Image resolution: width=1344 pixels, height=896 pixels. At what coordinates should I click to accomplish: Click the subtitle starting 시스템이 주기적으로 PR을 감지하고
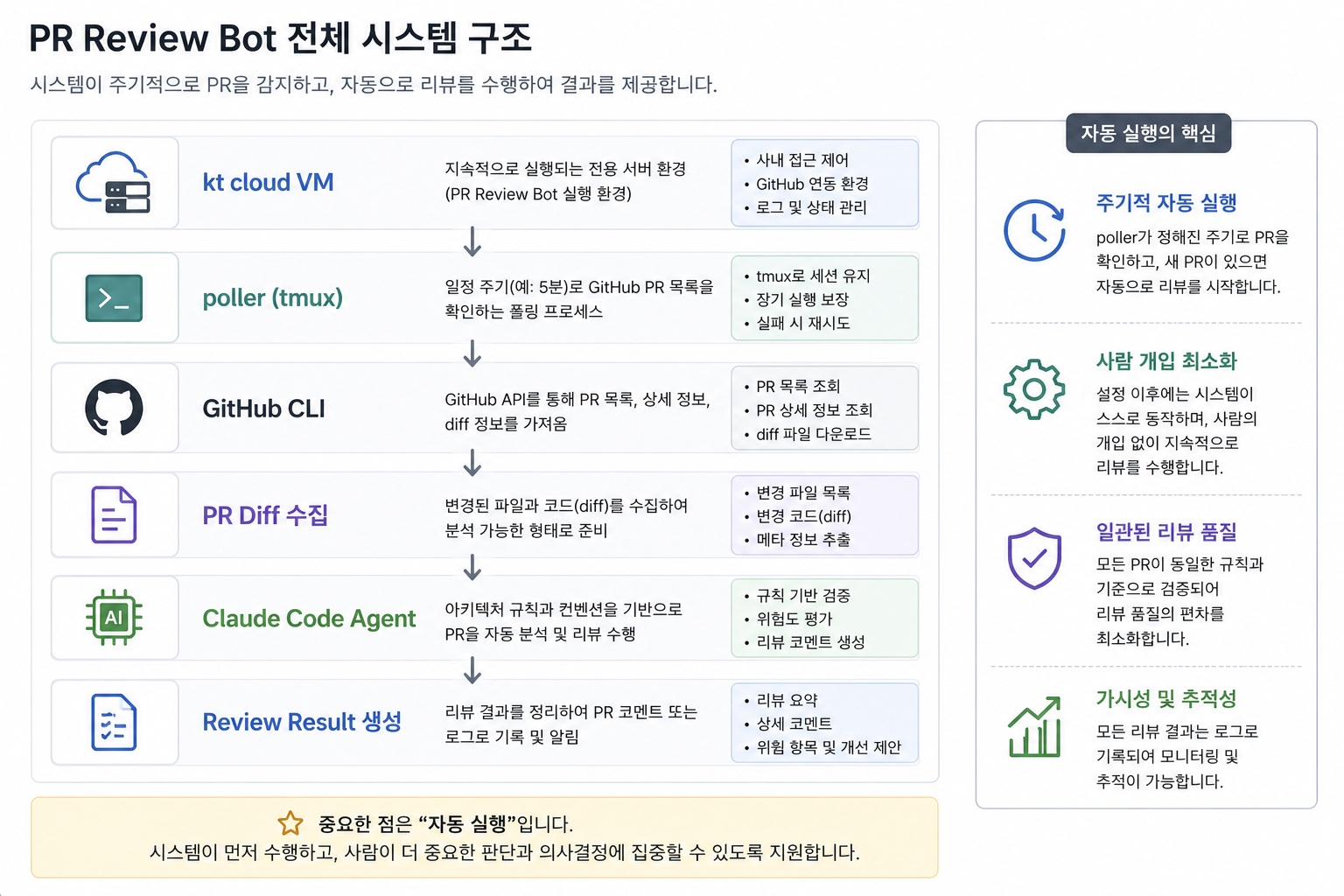point(374,85)
